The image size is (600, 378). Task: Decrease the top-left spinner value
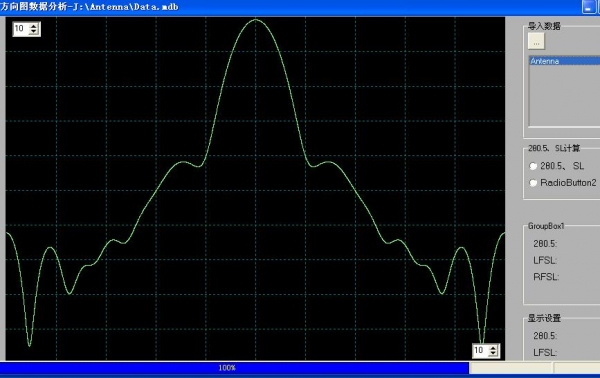coord(34,32)
